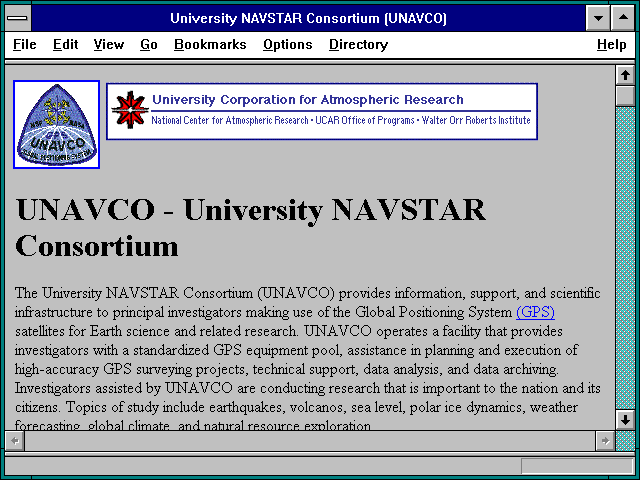Open the Bookmarks menu
The height and width of the screenshot is (480, 640).
point(210,44)
